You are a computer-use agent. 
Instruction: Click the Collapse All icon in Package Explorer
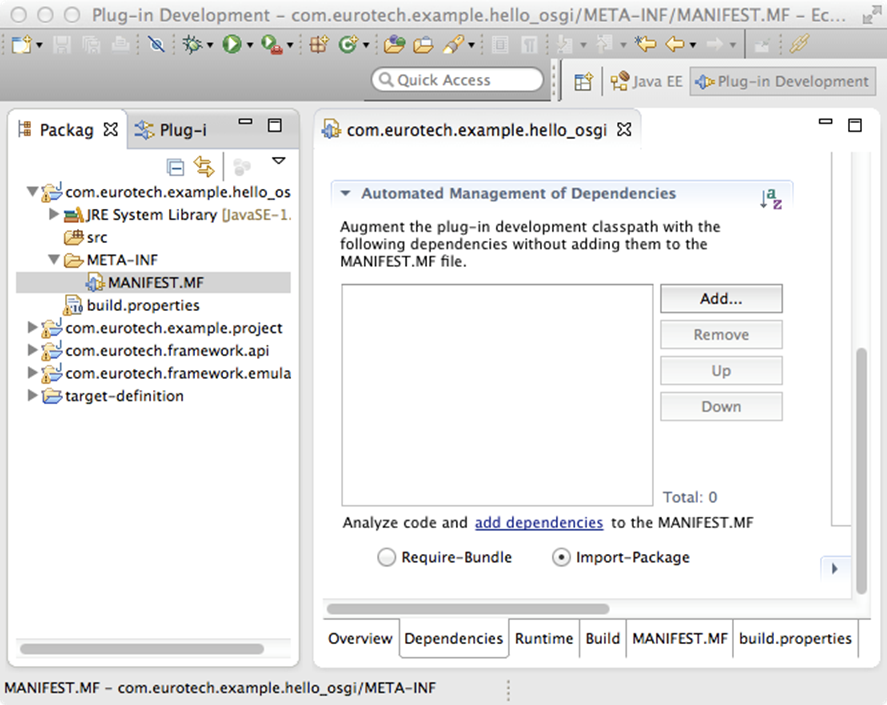(x=175, y=167)
